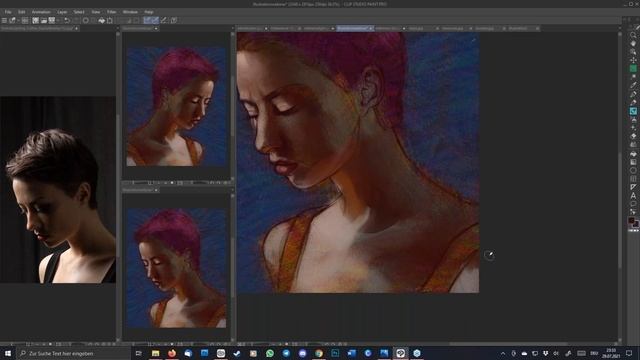Open the Filter menu
640x360 pixels.
(111, 12)
